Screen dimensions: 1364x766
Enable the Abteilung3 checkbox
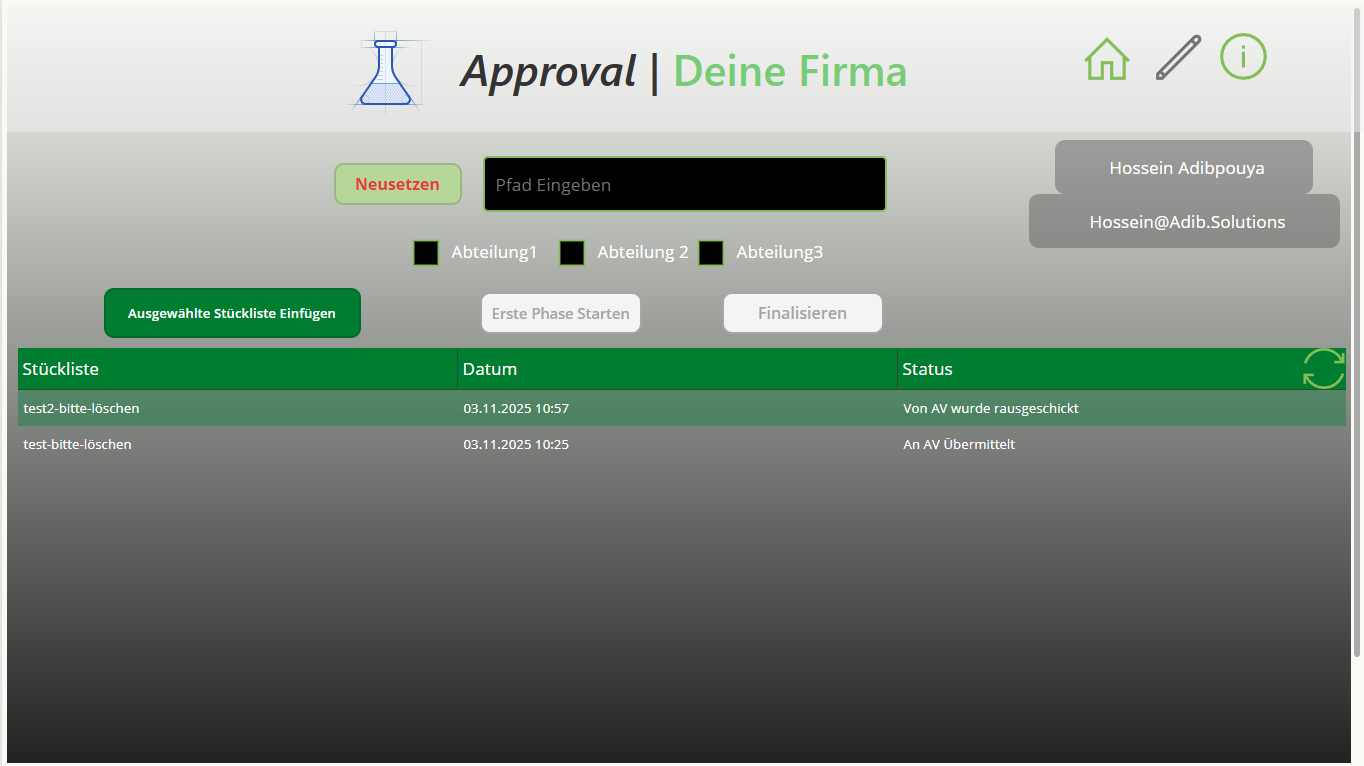pyautogui.click(x=711, y=253)
